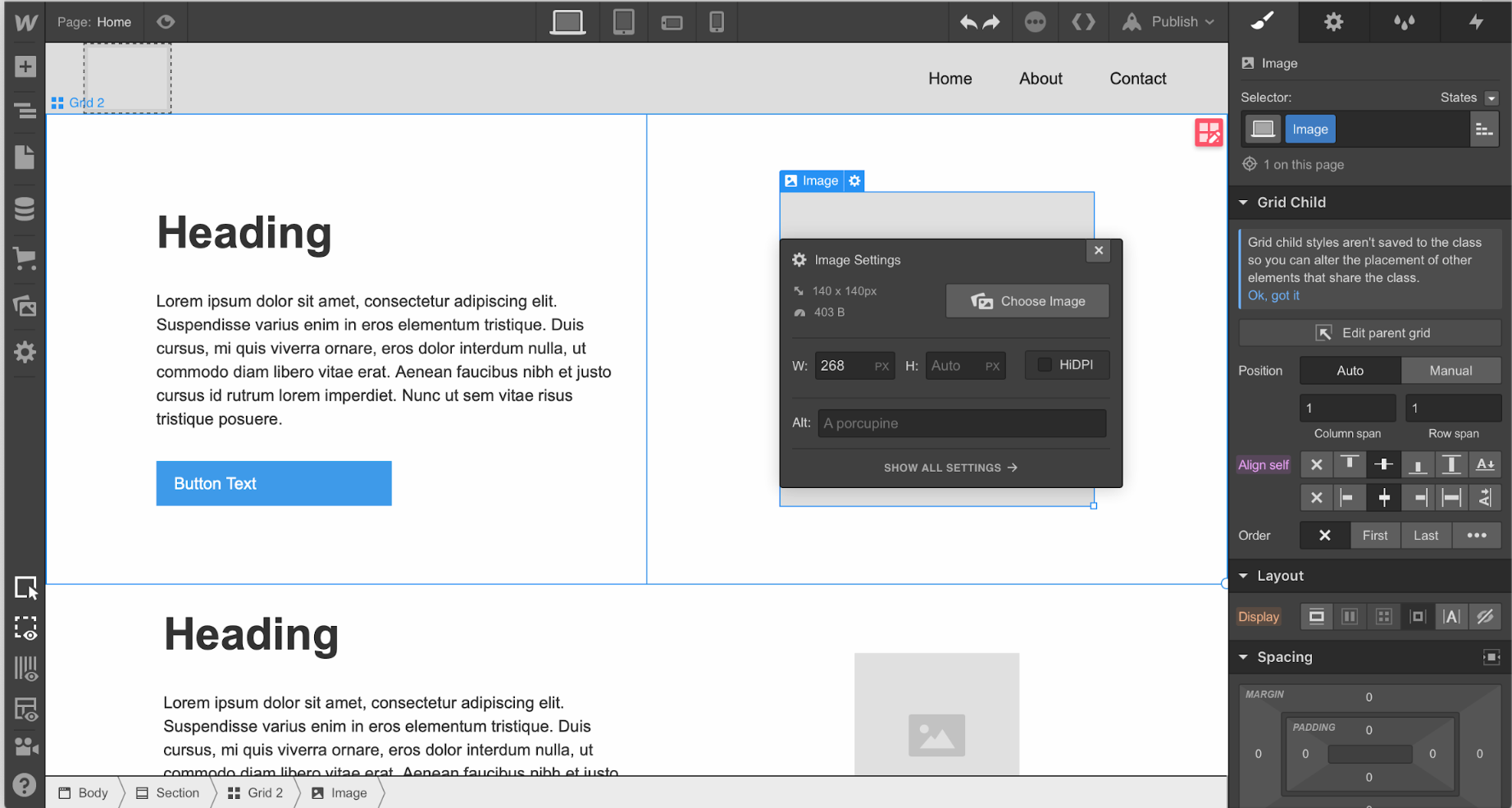
Task: Open the Ecommerce cart panel
Action: (25, 259)
